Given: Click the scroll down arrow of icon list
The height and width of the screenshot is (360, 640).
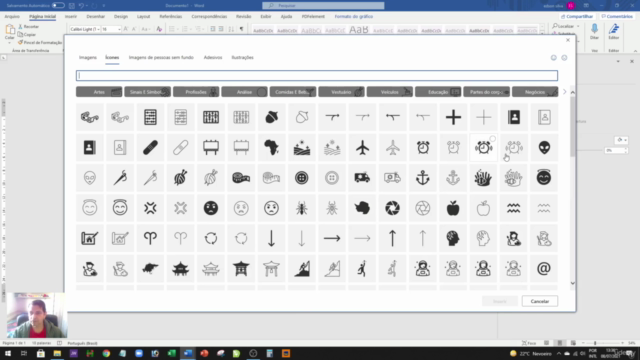Looking at the screenshot, I should pyautogui.click(x=572, y=283).
